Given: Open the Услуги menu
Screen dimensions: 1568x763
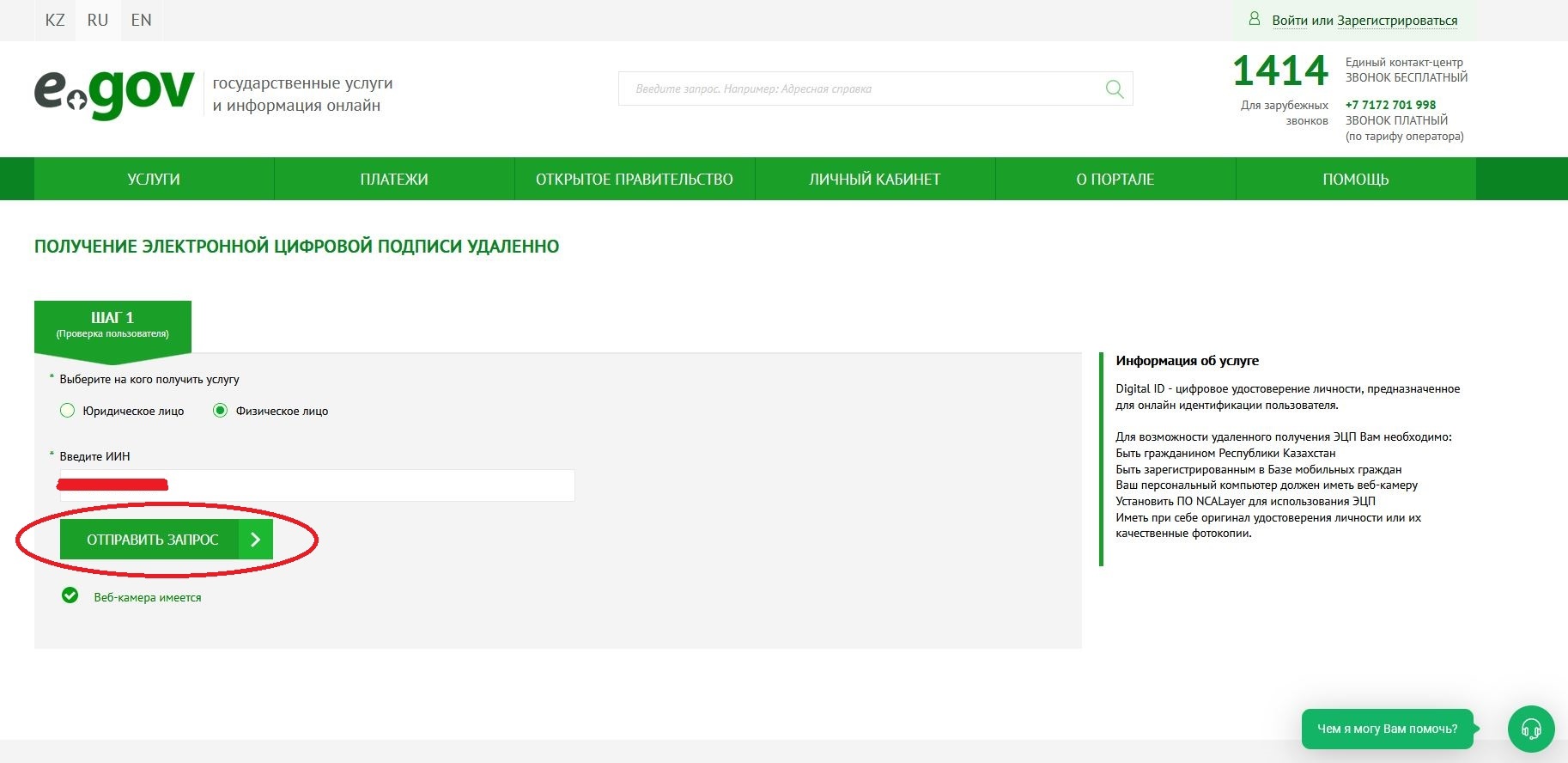Looking at the screenshot, I should tap(154, 179).
